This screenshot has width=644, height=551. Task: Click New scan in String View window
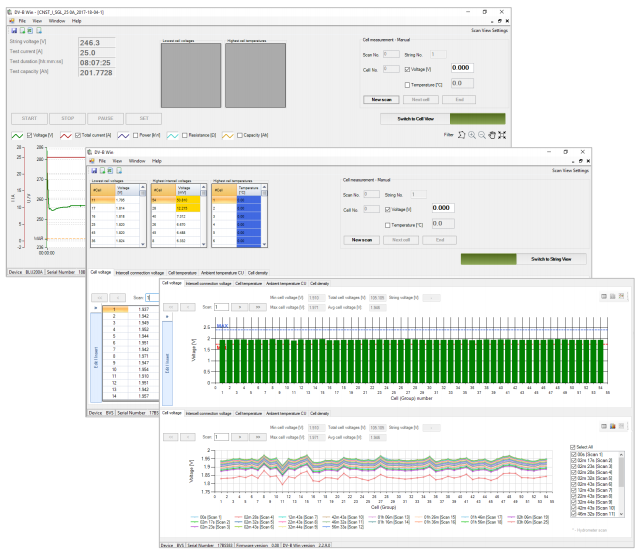pyautogui.click(x=381, y=100)
